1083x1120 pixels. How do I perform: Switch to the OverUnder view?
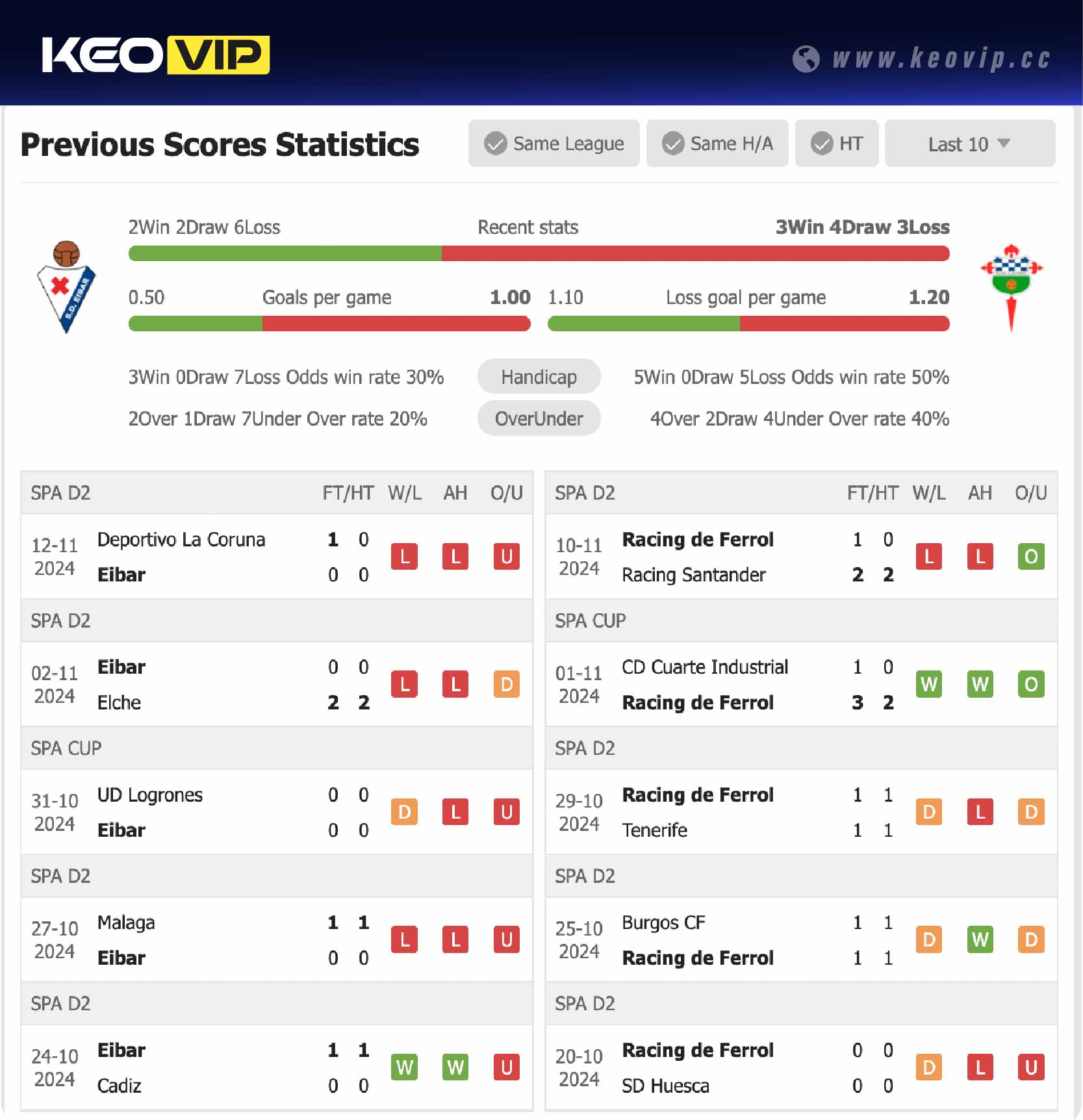[539, 418]
